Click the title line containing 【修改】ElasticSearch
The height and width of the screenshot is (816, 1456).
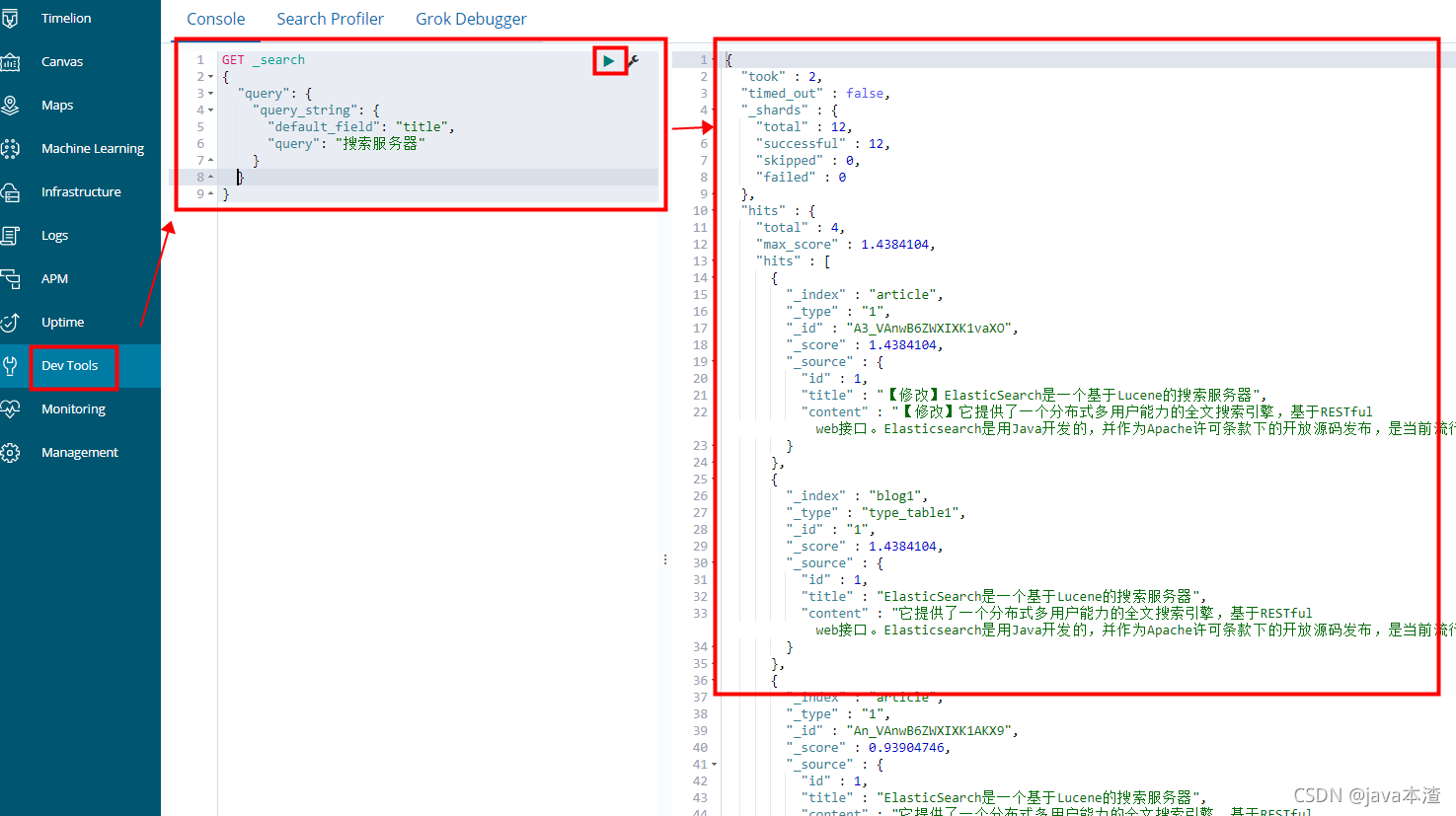tap(1035, 396)
